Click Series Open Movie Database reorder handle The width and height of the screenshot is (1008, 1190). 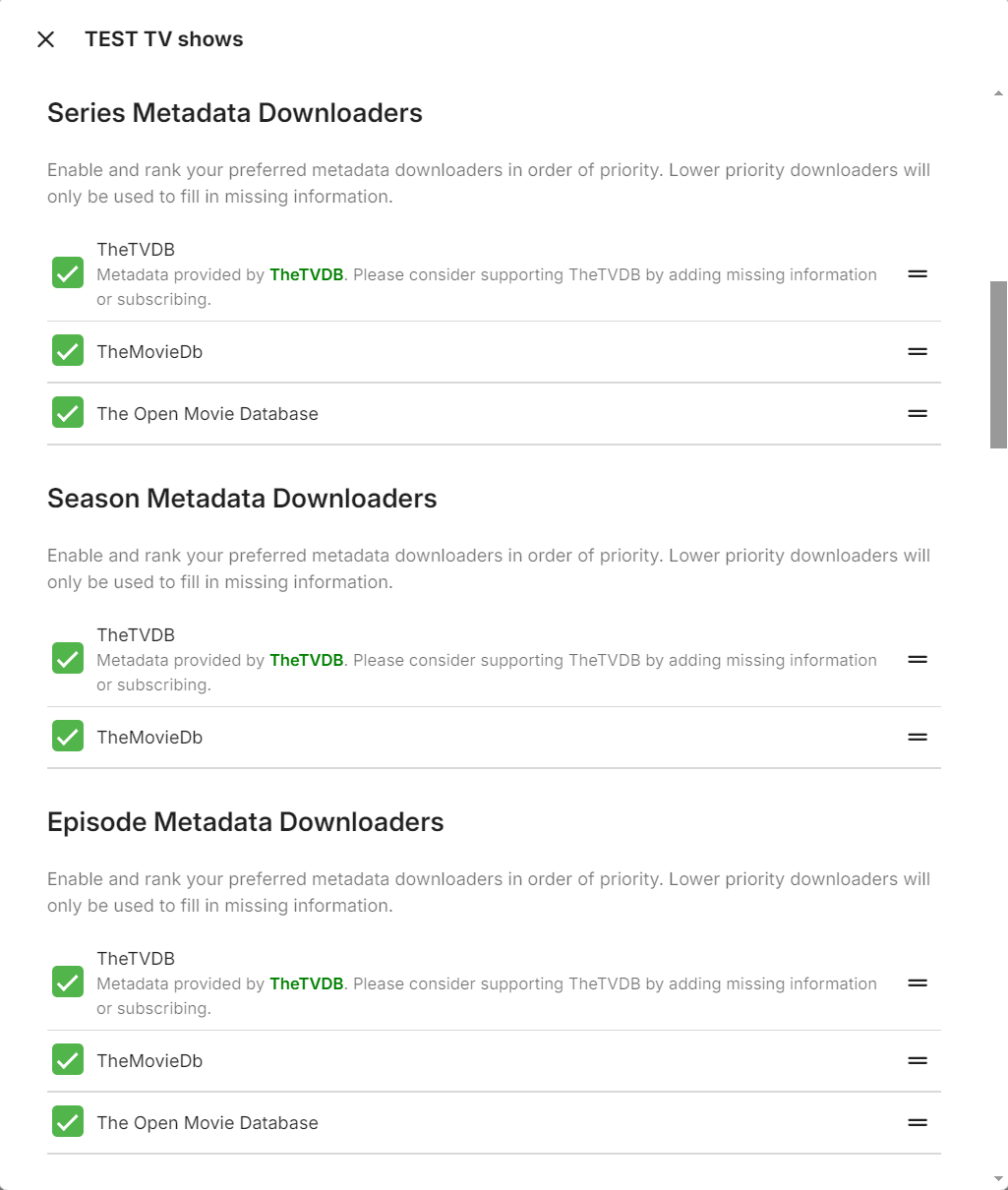[x=918, y=414]
